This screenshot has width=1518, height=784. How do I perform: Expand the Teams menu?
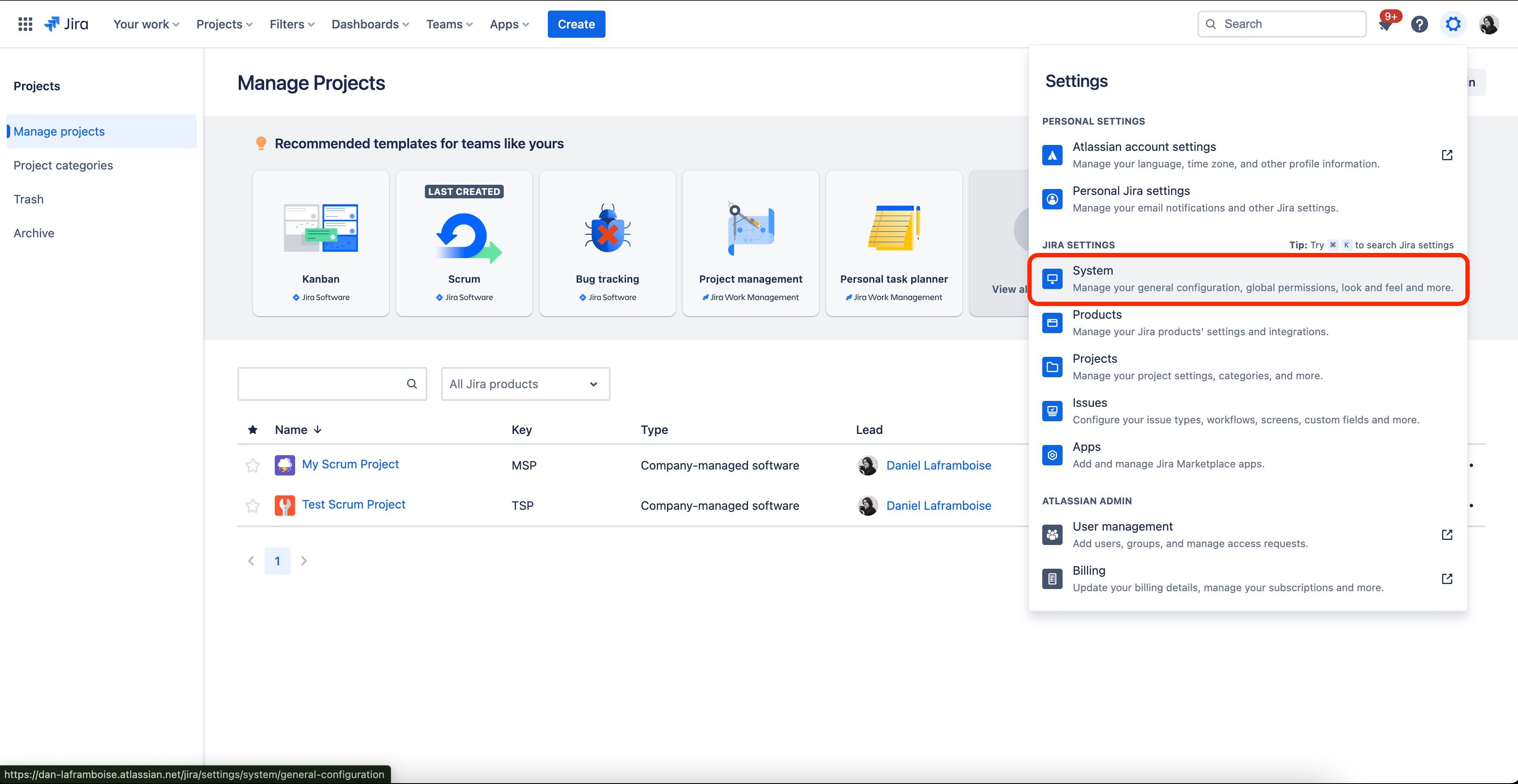(x=449, y=24)
